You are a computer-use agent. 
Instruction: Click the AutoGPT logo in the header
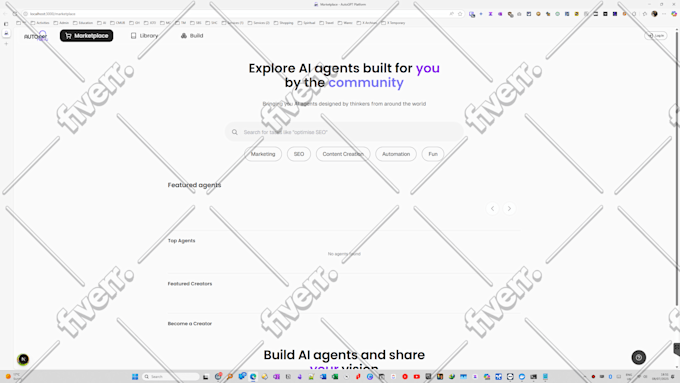[36, 36]
